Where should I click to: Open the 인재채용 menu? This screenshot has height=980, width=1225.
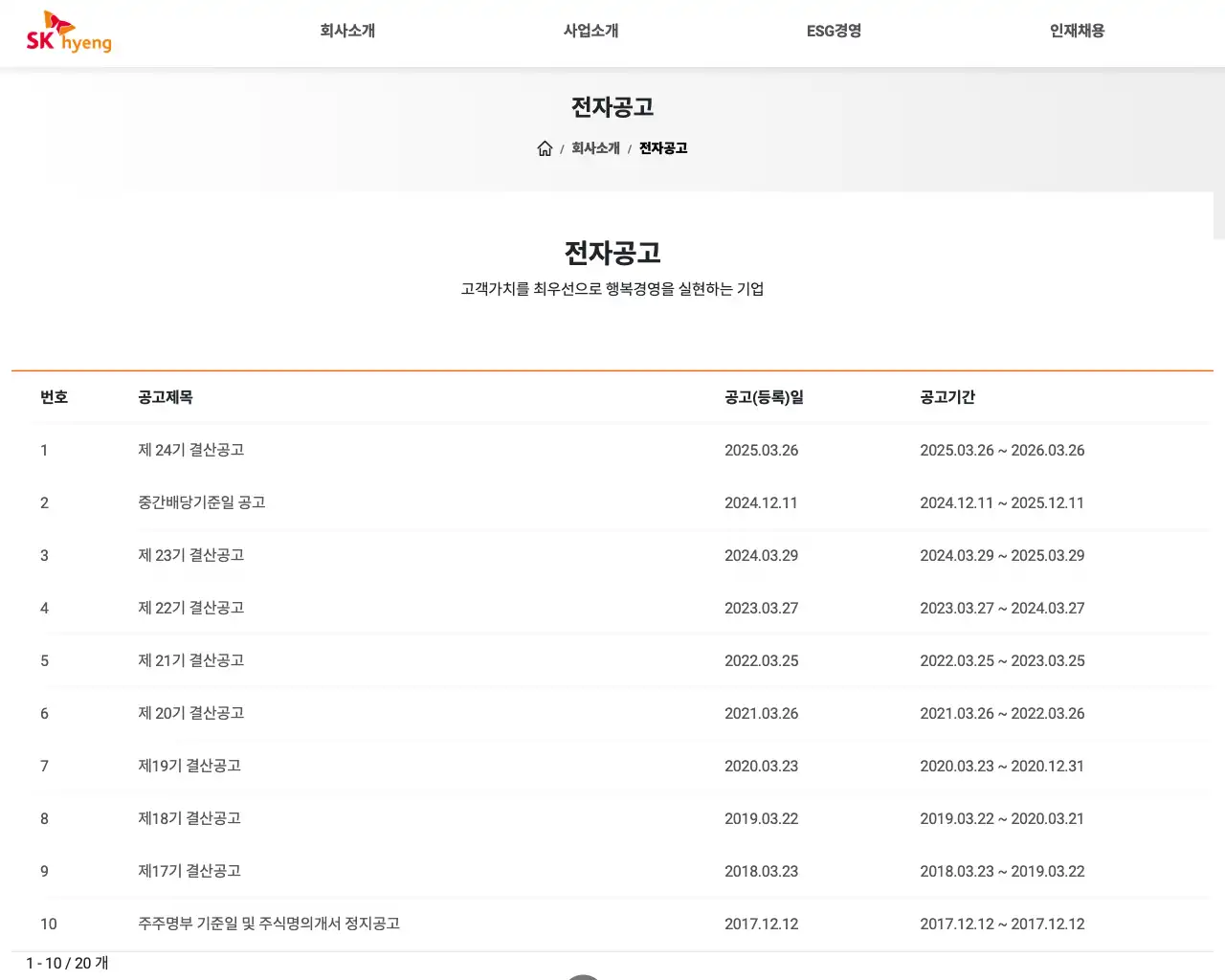[x=1077, y=31]
